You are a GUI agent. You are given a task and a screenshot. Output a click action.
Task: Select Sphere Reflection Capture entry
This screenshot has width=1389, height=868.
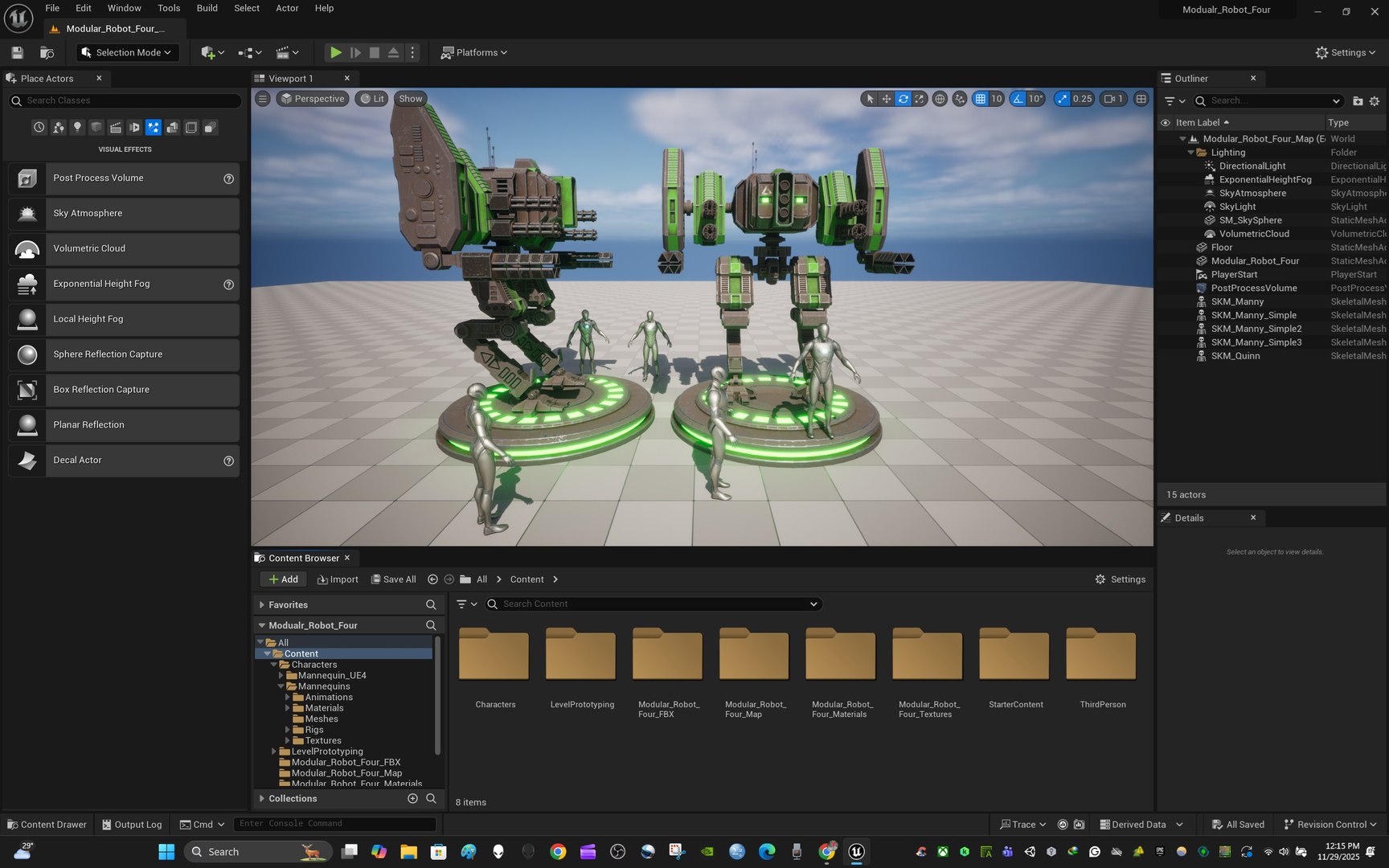(124, 354)
